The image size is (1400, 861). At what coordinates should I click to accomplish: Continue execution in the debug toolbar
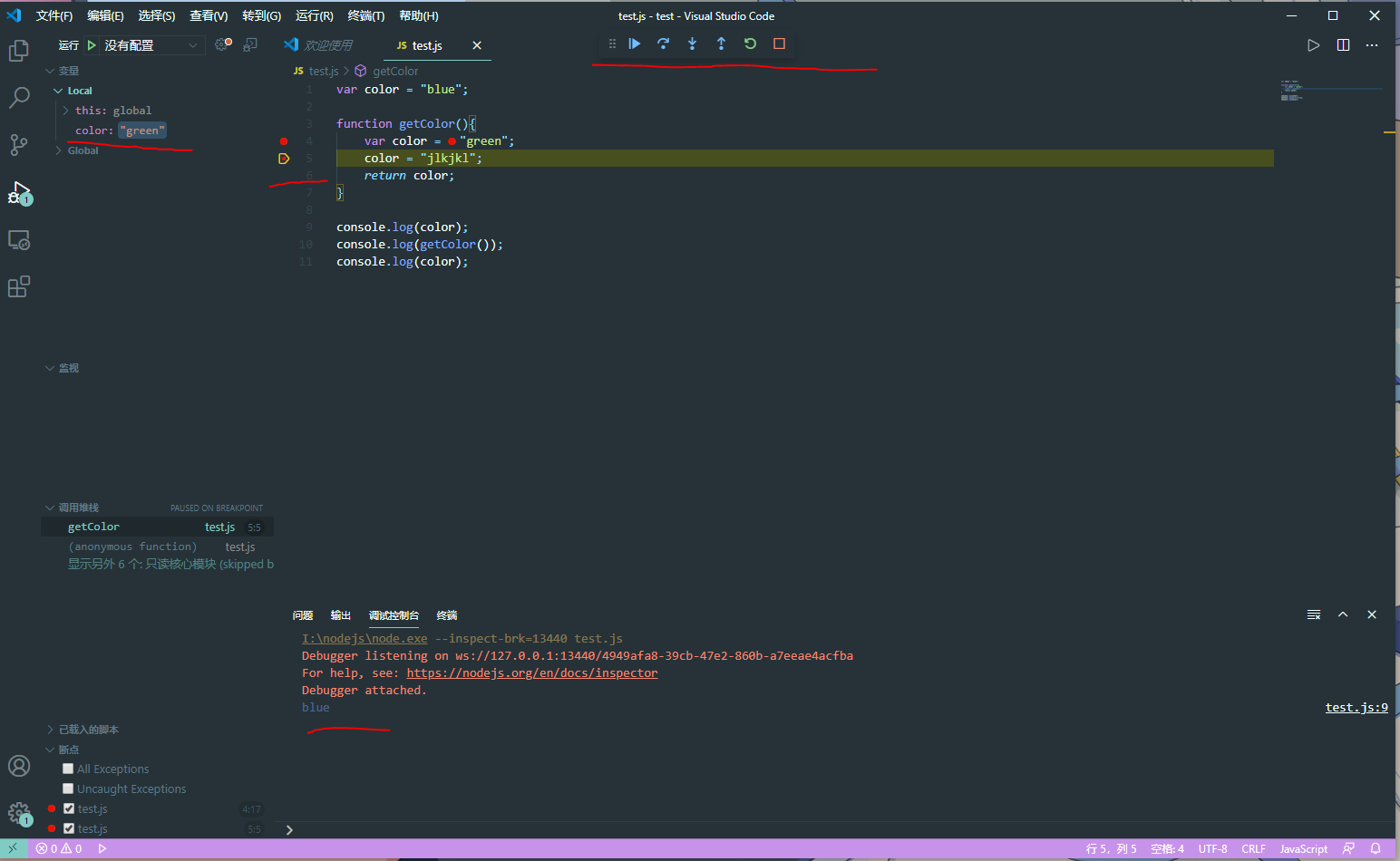pos(634,44)
